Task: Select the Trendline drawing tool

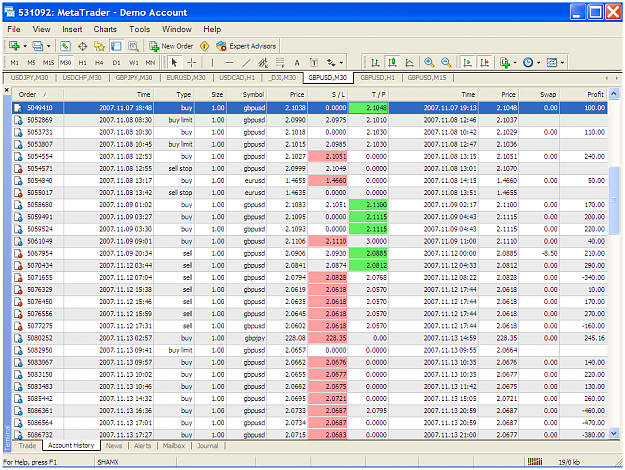Action: point(246,63)
